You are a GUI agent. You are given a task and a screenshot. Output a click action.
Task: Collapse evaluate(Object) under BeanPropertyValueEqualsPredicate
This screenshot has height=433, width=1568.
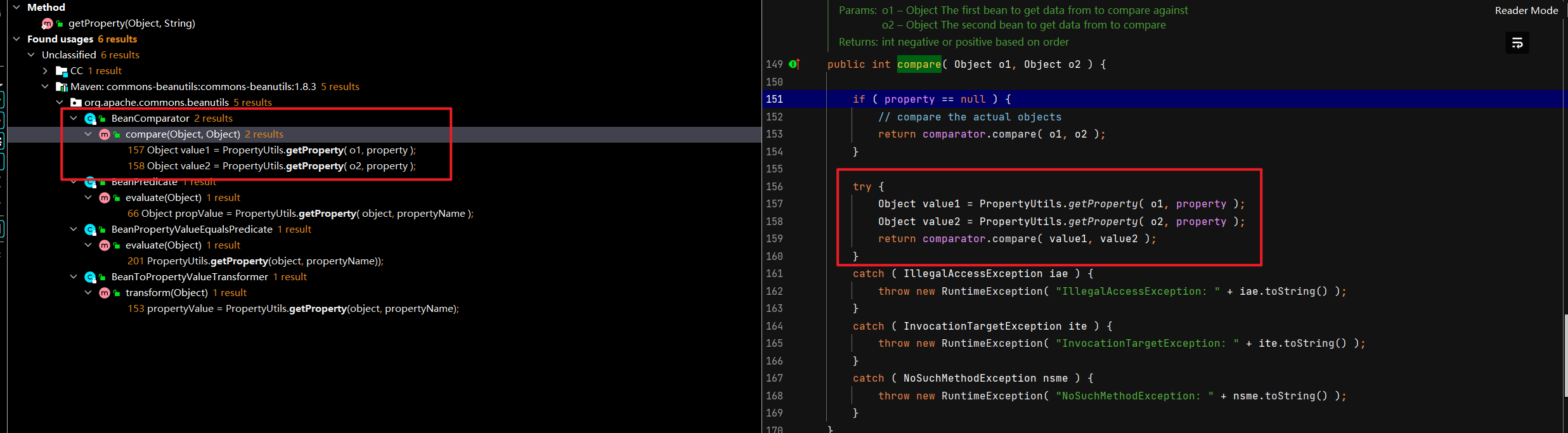click(88, 245)
